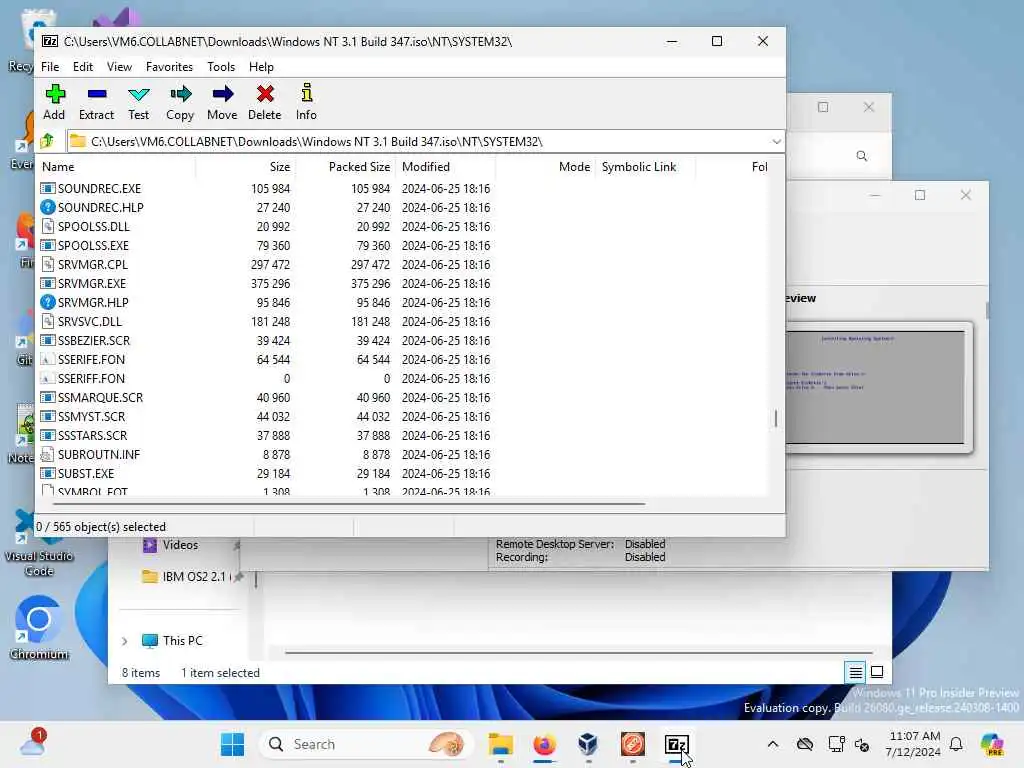Click the search magnifier in background window
Viewport: 1024px width, 768px height.
point(862,156)
